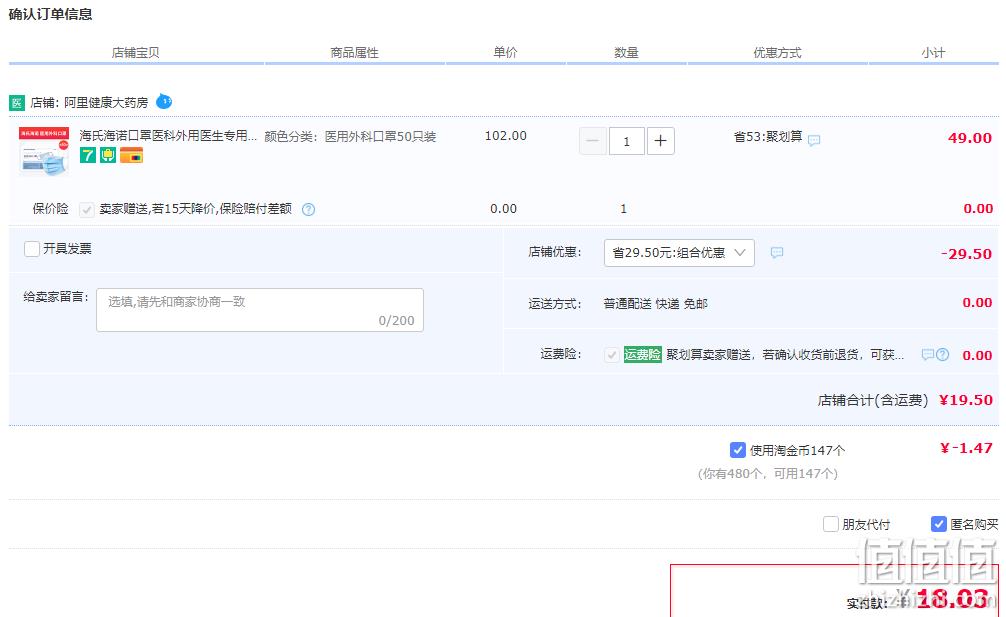Click the comment icon next to 店铺优惠 dropdown
The height and width of the screenshot is (617, 1006).
(777, 253)
